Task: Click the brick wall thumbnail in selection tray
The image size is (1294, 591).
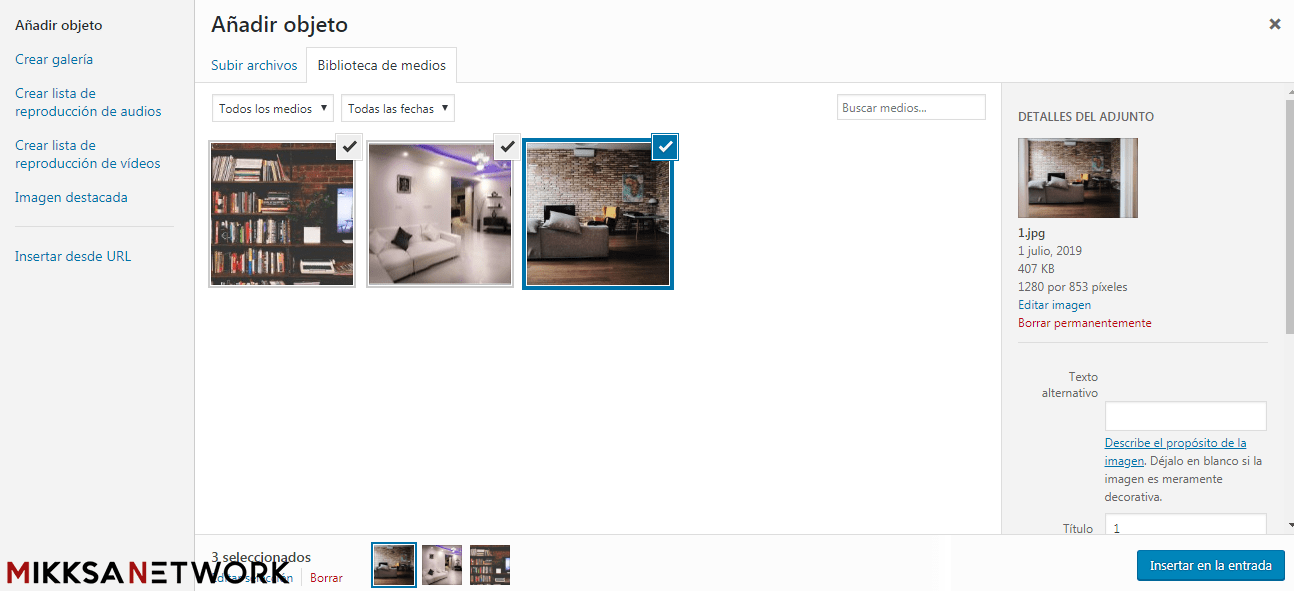Action: [x=394, y=565]
